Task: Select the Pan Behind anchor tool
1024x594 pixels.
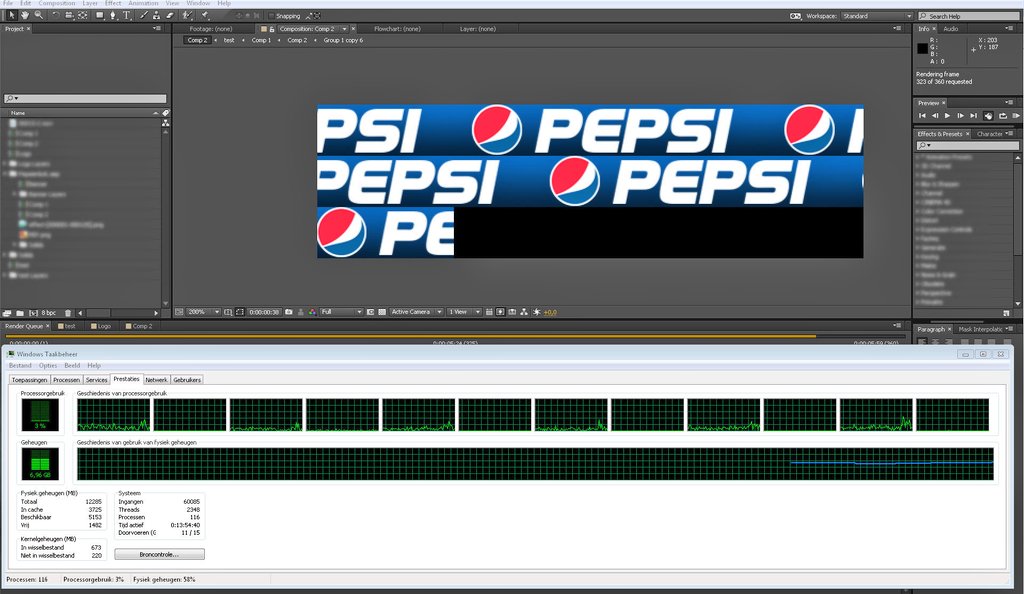Action: pyautogui.click(x=82, y=15)
